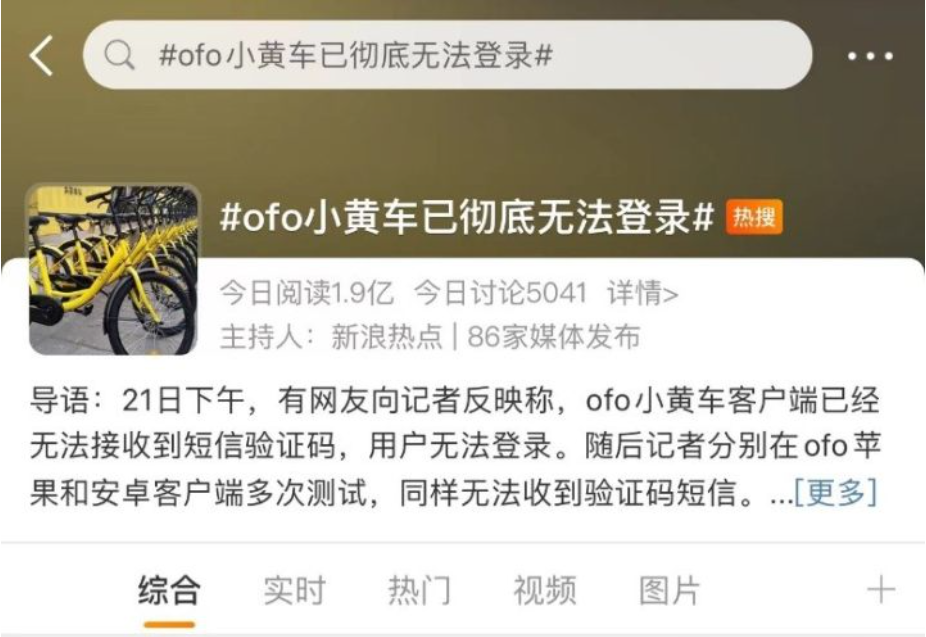The image size is (926, 637).
Task: Tap the 导语 introduction paragraph
Action: pos(455,446)
